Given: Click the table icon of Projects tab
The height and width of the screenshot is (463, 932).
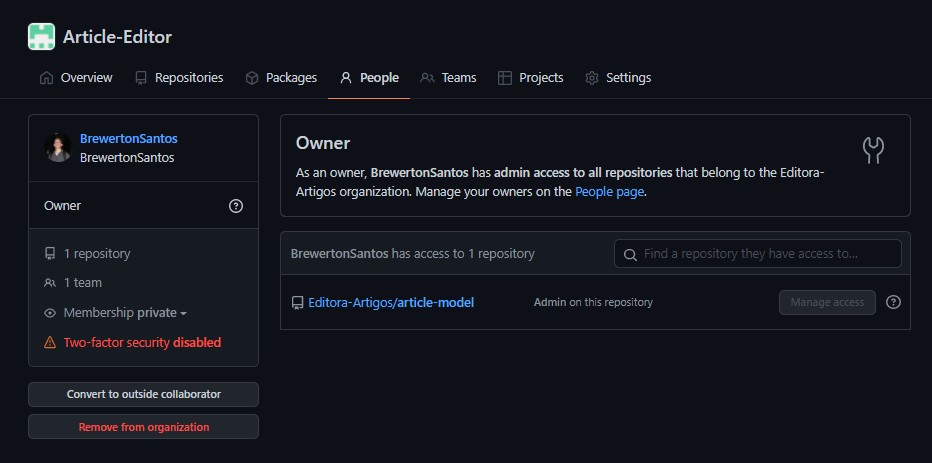Looking at the screenshot, I should [505, 78].
